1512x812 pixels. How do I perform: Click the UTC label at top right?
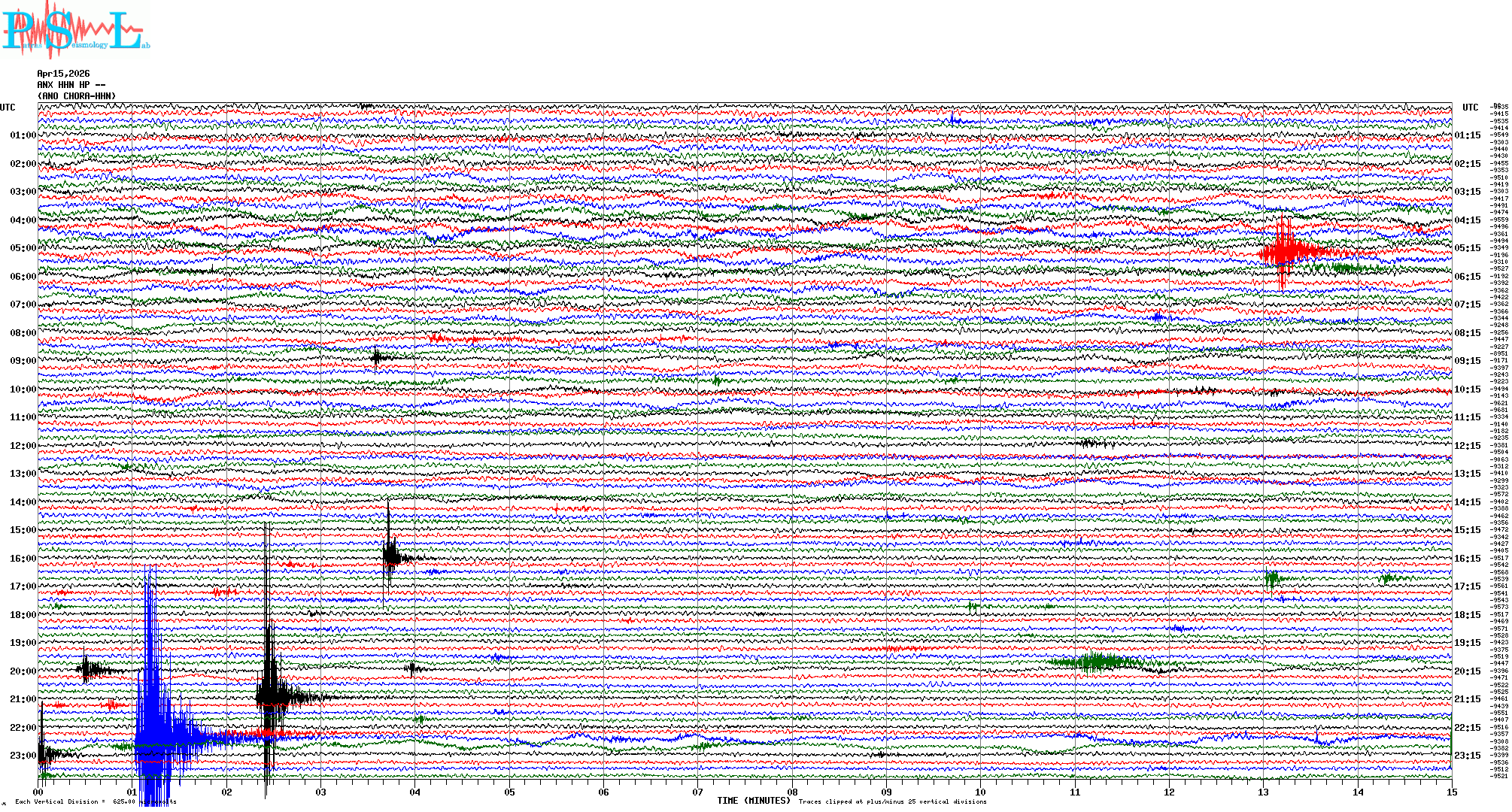coord(1470,108)
